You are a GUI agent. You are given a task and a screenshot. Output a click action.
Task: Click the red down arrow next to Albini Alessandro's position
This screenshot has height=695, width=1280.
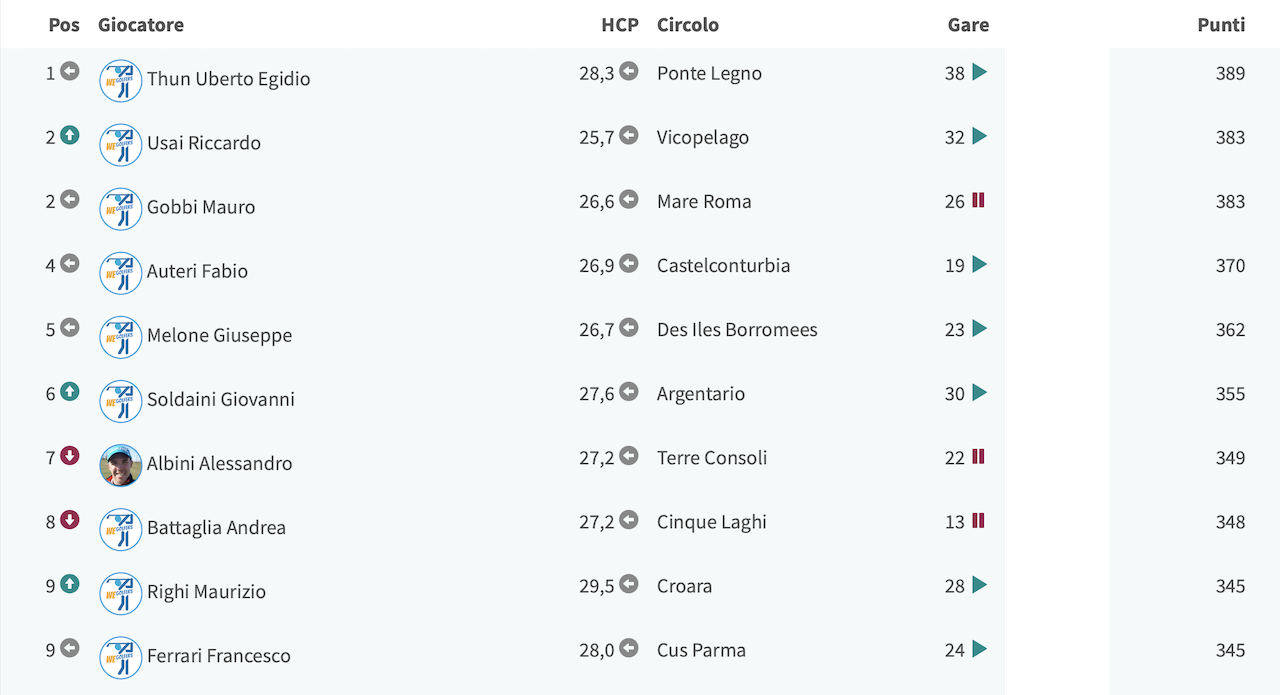pos(69,456)
